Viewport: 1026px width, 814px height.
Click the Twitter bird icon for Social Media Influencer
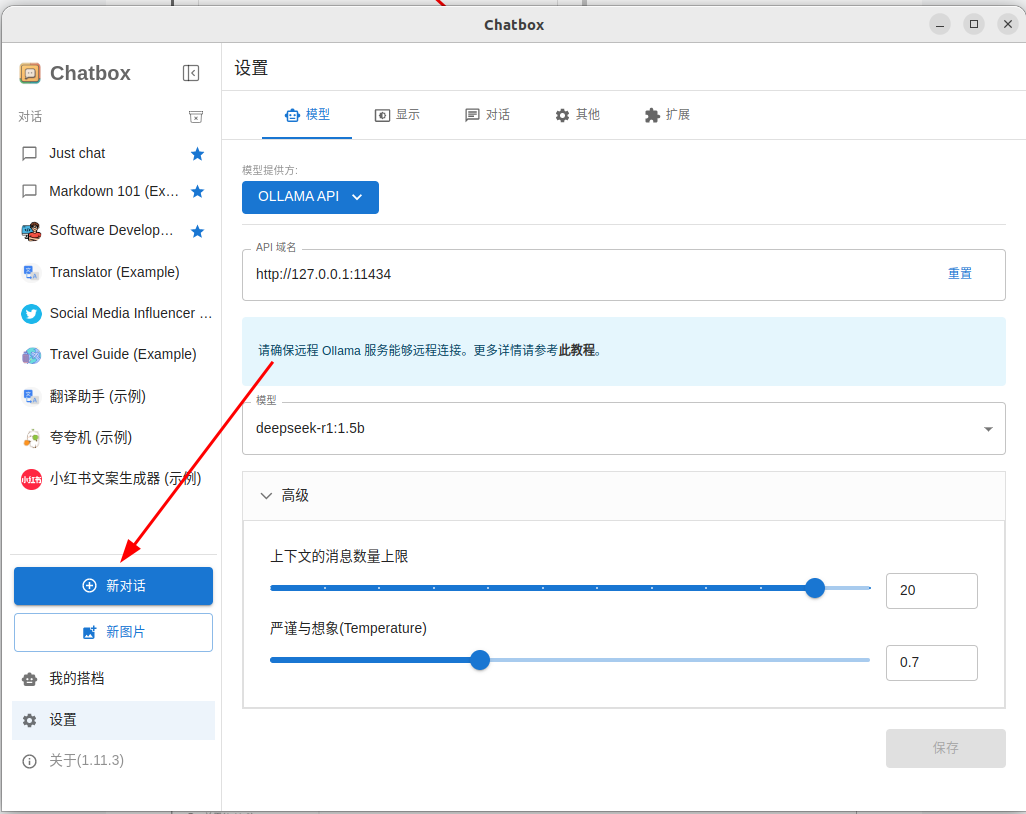(x=31, y=313)
